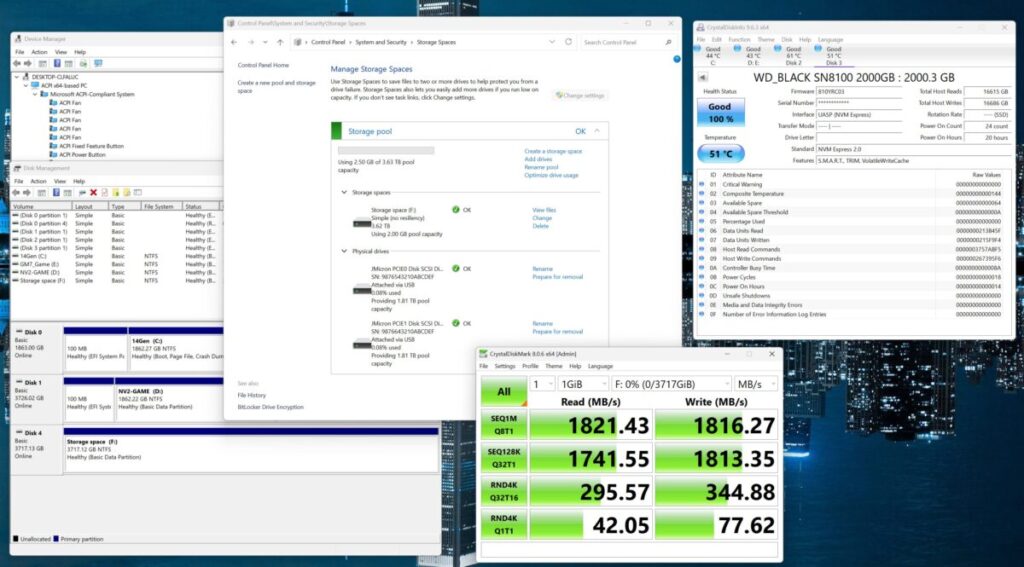This screenshot has height=567, width=1024.
Task: Click the Help icon in Device Manager toolbar
Action: point(57,63)
